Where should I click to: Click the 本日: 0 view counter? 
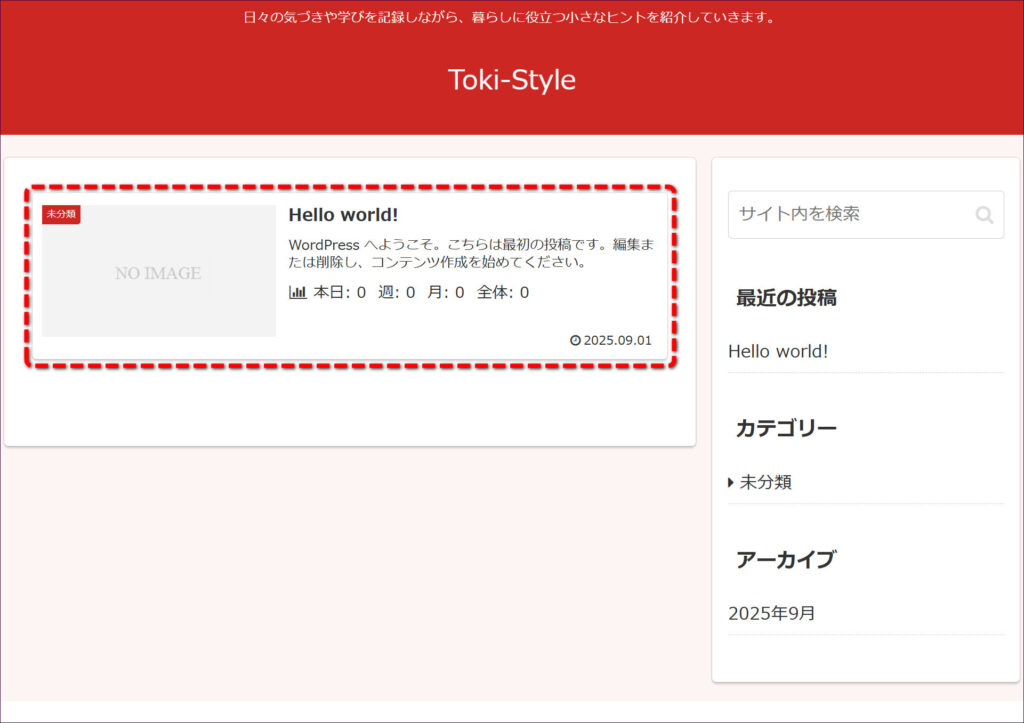(340, 293)
